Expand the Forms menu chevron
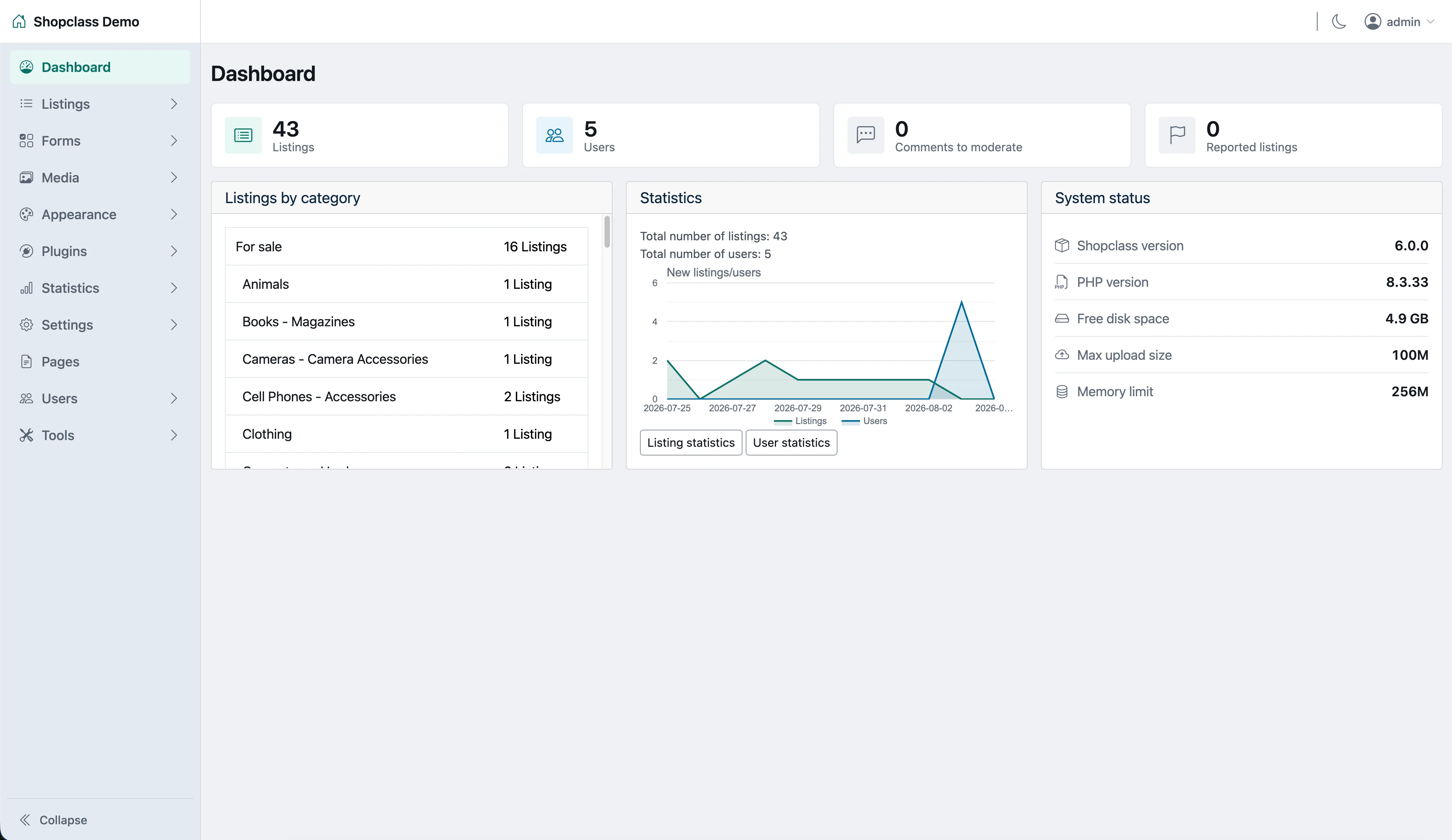Image resolution: width=1452 pixels, height=840 pixels. pos(173,141)
